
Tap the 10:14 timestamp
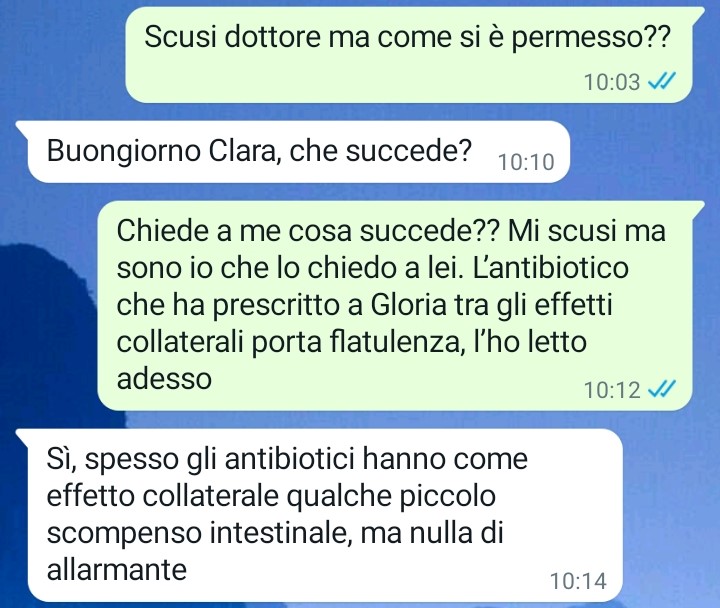pyautogui.click(x=578, y=581)
